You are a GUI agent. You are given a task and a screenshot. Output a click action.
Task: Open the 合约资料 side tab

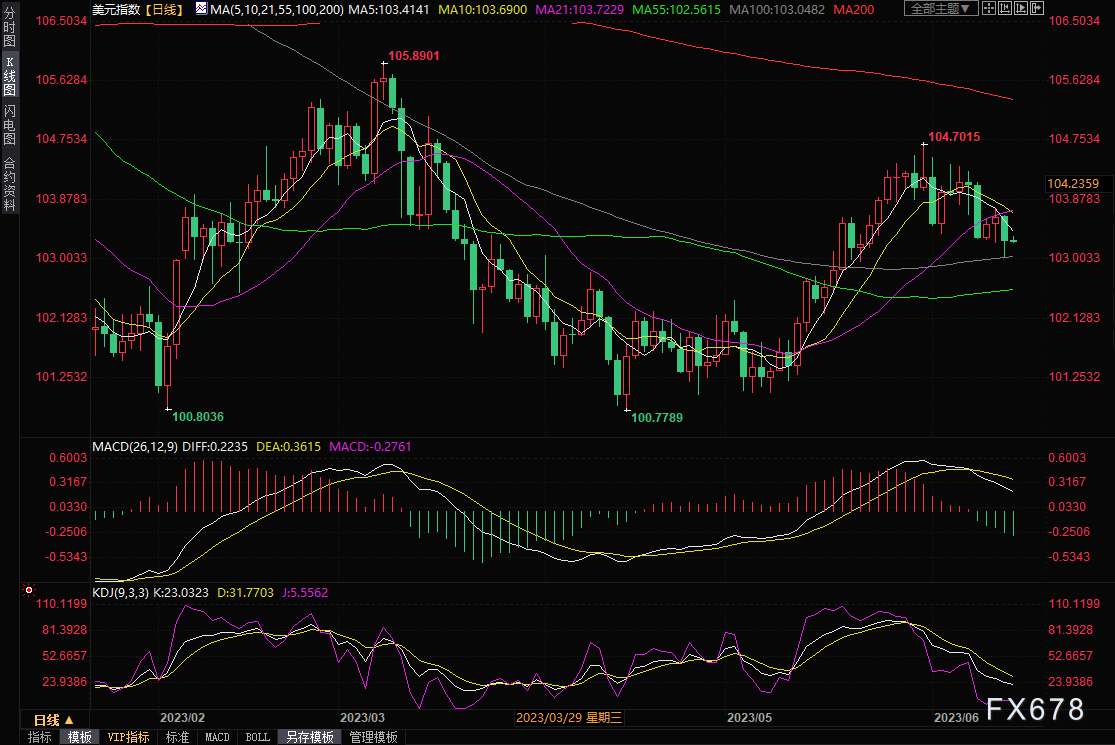tap(9, 184)
